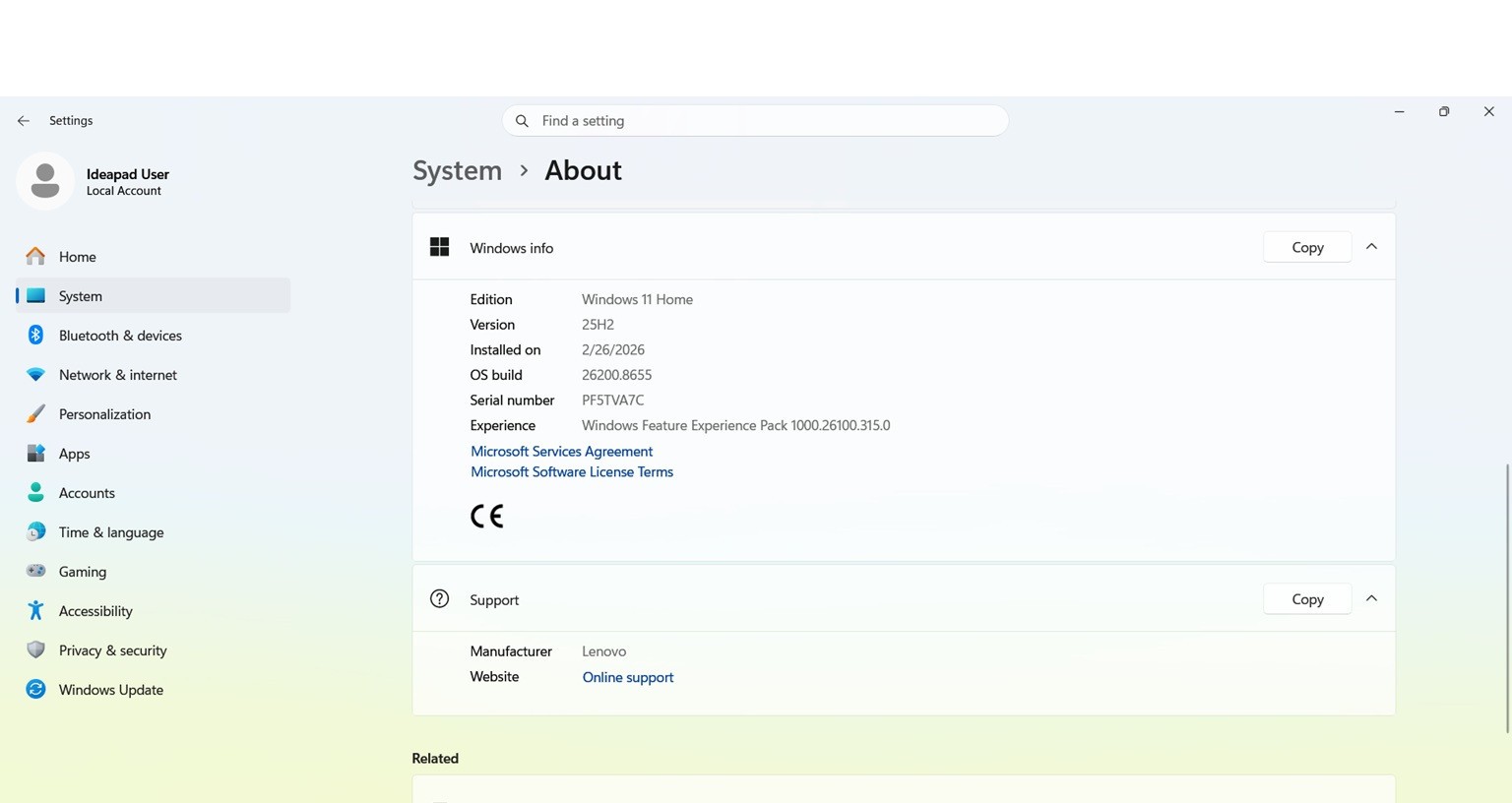Screen dimensions: 1512x803
Task: Click the Home house icon in sidebar
Action: click(35, 256)
